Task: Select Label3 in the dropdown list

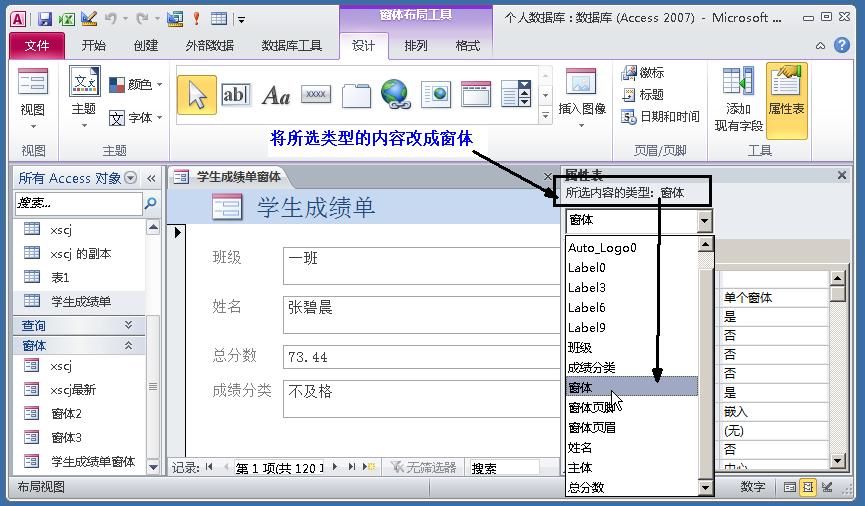Action: coord(632,287)
